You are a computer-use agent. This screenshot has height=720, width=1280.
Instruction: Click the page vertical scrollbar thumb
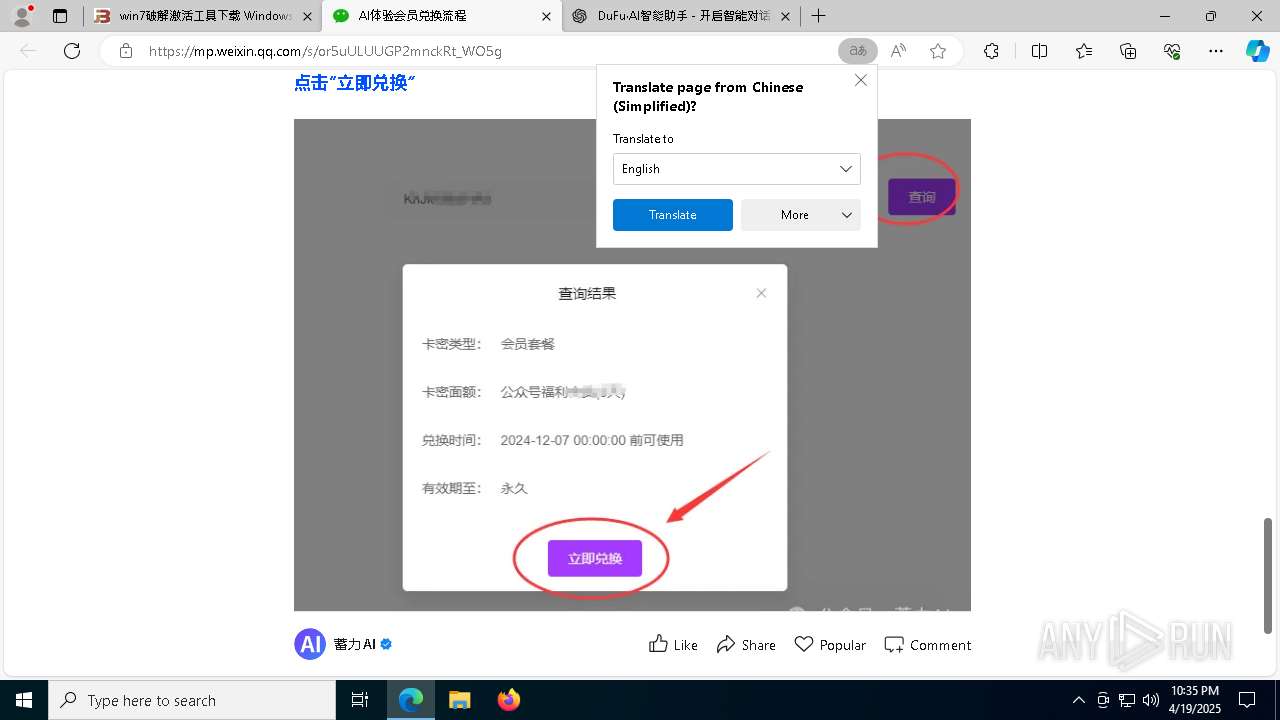point(1270,576)
